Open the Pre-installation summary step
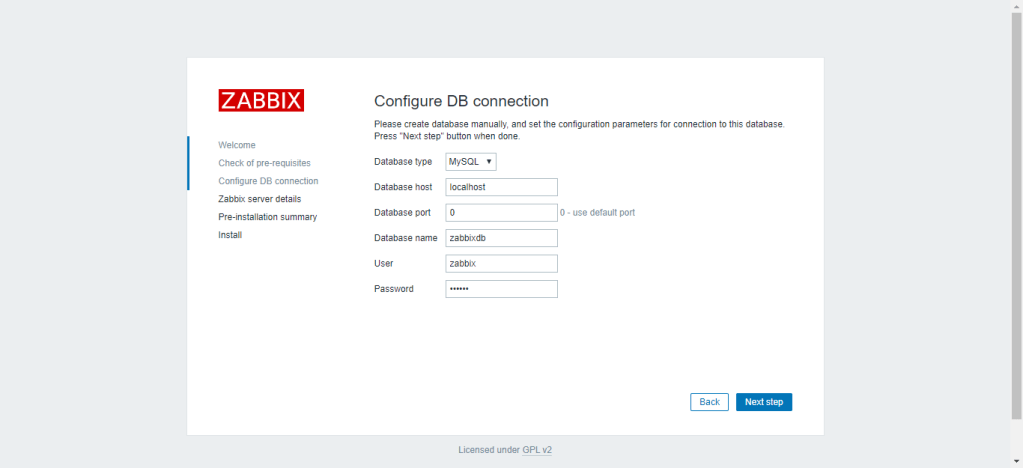Screen dimensions: 1023x468 pos(267,217)
